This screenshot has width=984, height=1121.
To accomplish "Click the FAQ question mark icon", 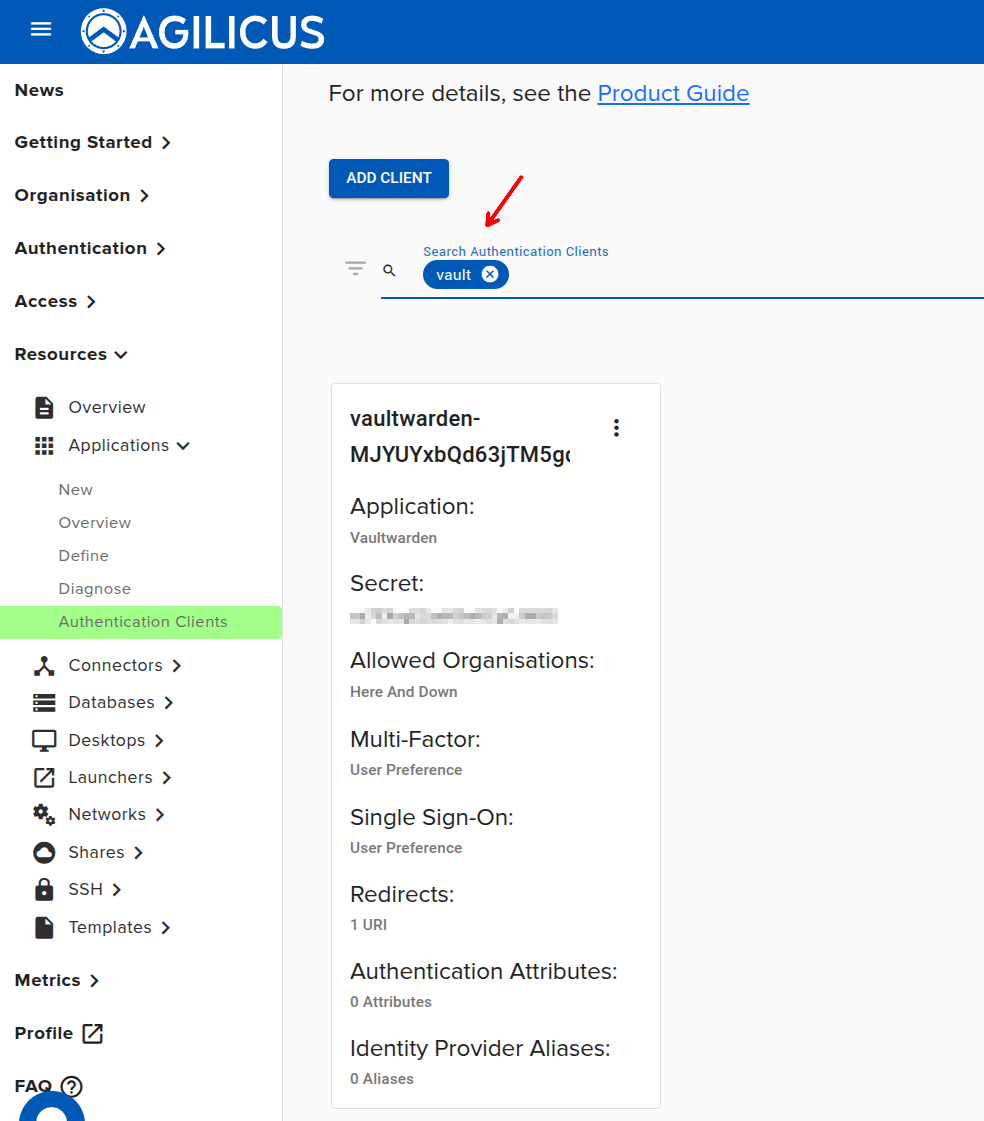I will point(72,1087).
